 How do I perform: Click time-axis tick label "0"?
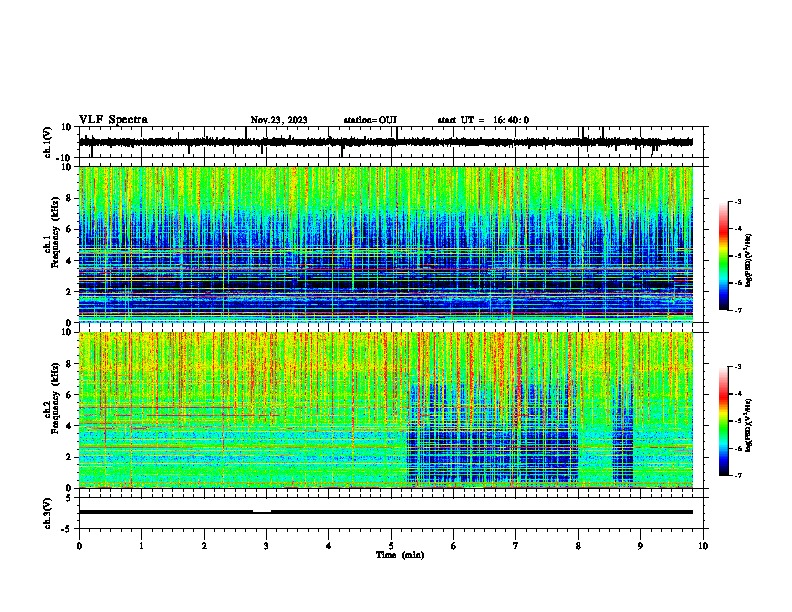(x=79, y=546)
